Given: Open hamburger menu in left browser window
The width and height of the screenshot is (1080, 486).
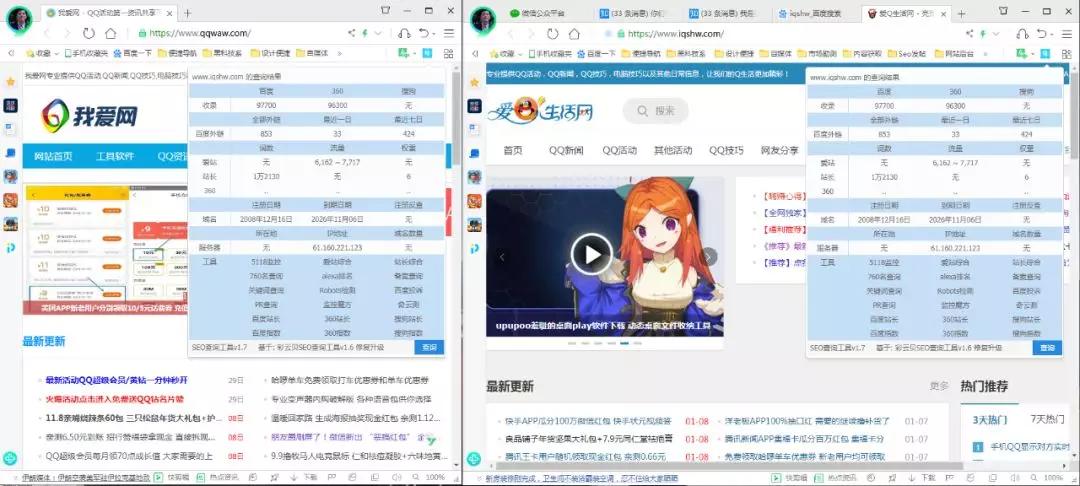Looking at the screenshot, I should [x=449, y=33].
